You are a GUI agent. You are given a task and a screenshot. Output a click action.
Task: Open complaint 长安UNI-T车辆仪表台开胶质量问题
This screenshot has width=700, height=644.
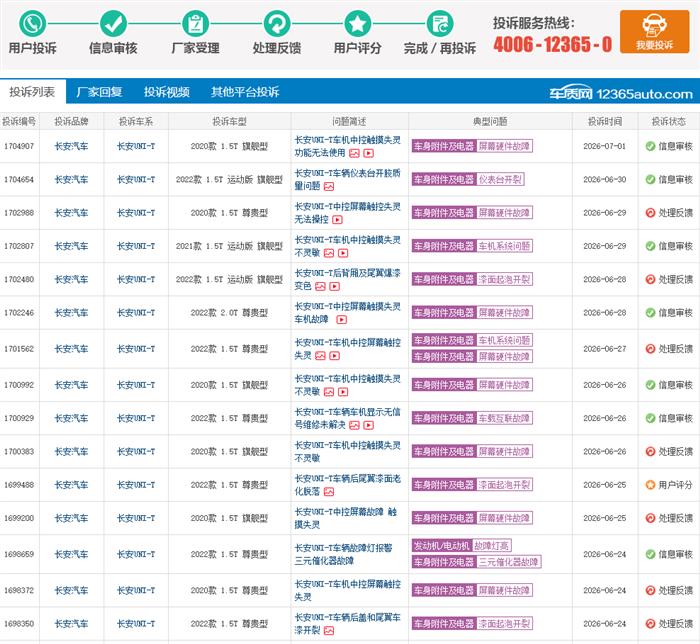pyautogui.click(x=347, y=179)
